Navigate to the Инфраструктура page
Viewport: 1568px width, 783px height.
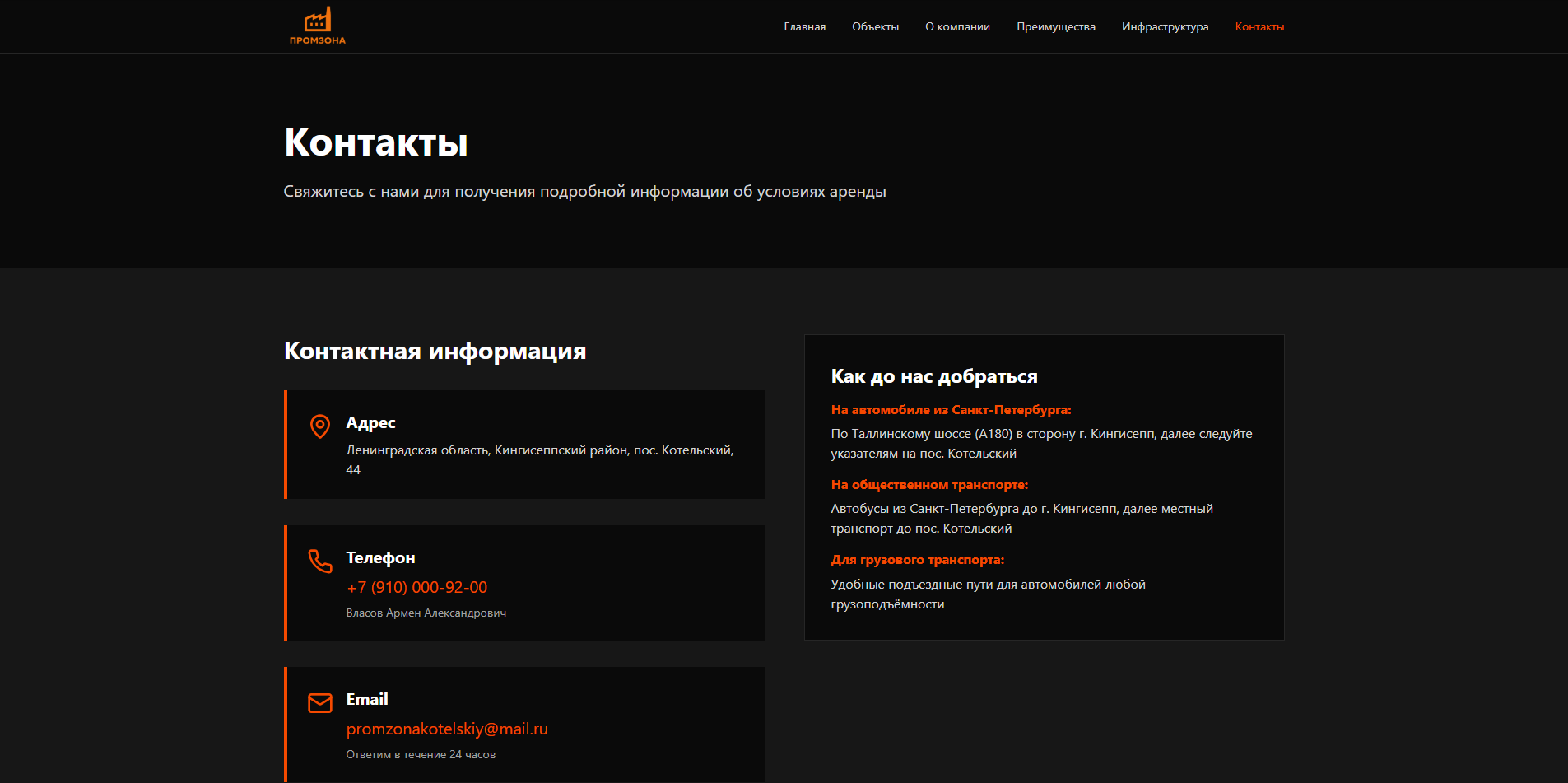click(1165, 27)
